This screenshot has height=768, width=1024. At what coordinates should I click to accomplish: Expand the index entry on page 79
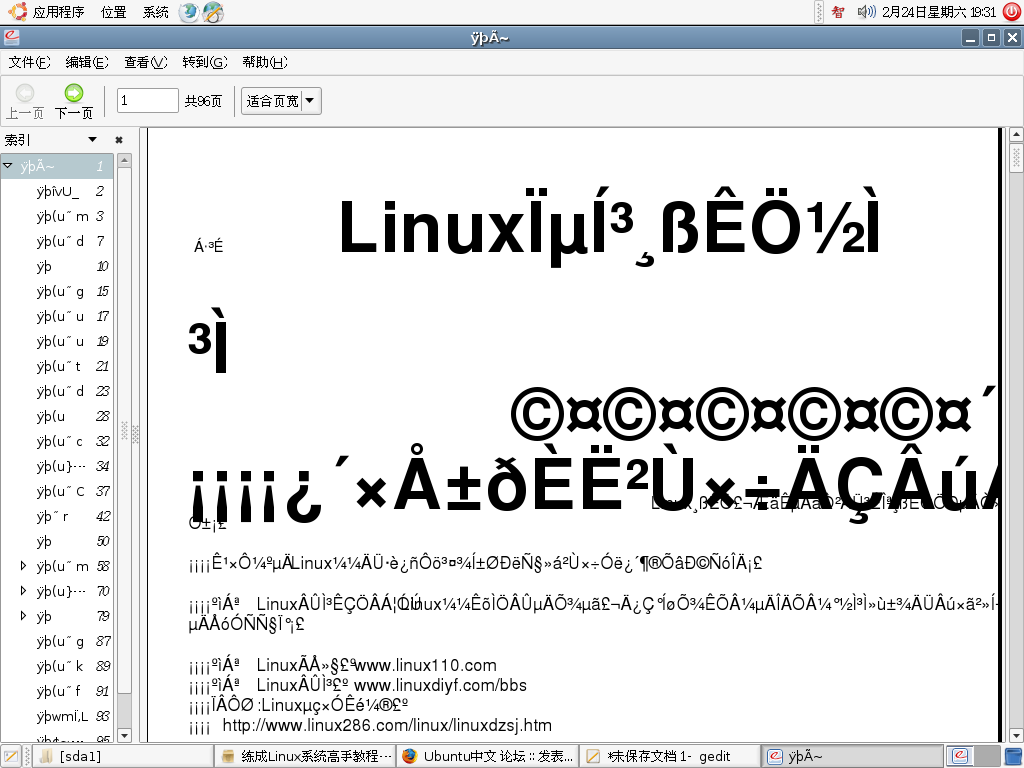(24, 615)
